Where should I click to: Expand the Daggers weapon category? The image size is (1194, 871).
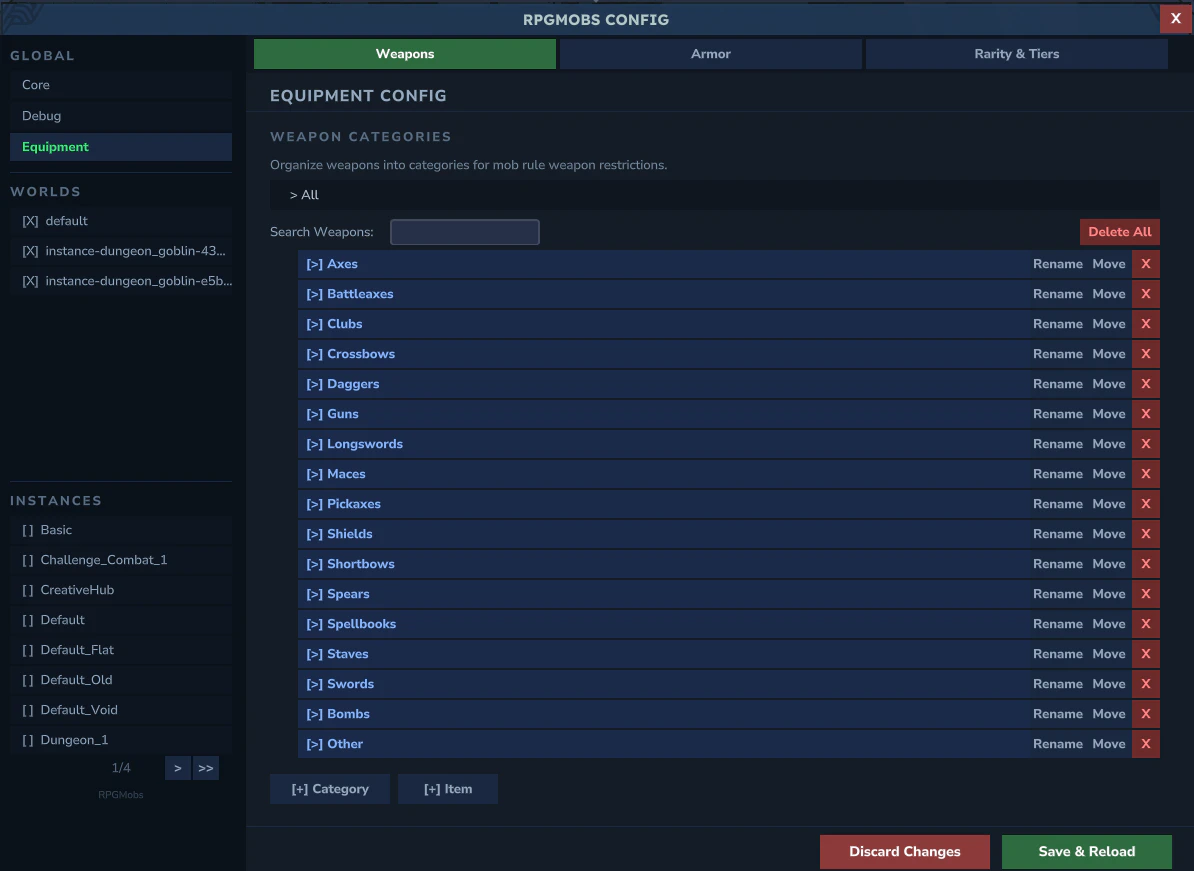[x=313, y=383]
